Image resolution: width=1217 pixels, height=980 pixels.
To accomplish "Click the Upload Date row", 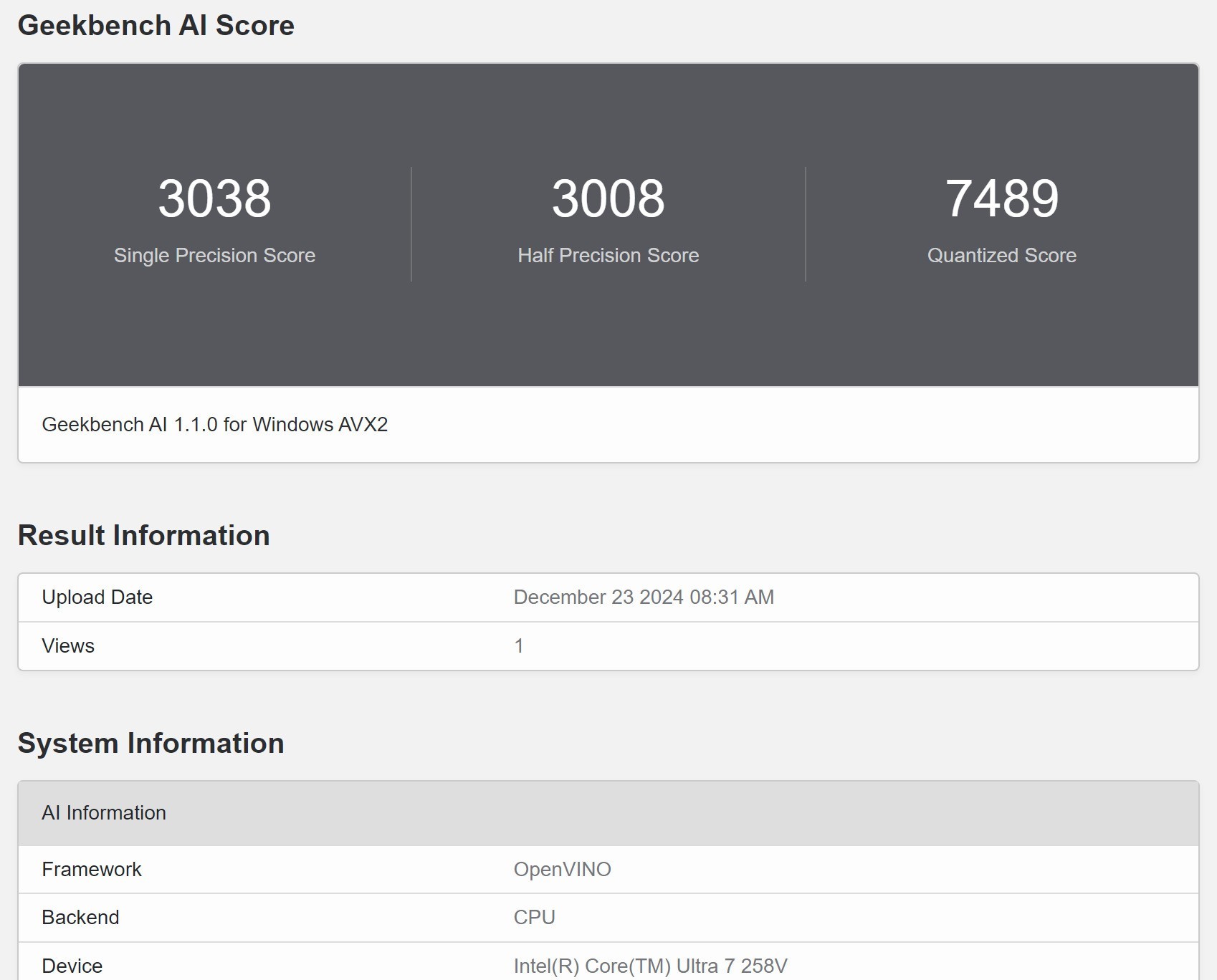I will pyautogui.click(x=97, y=597).
